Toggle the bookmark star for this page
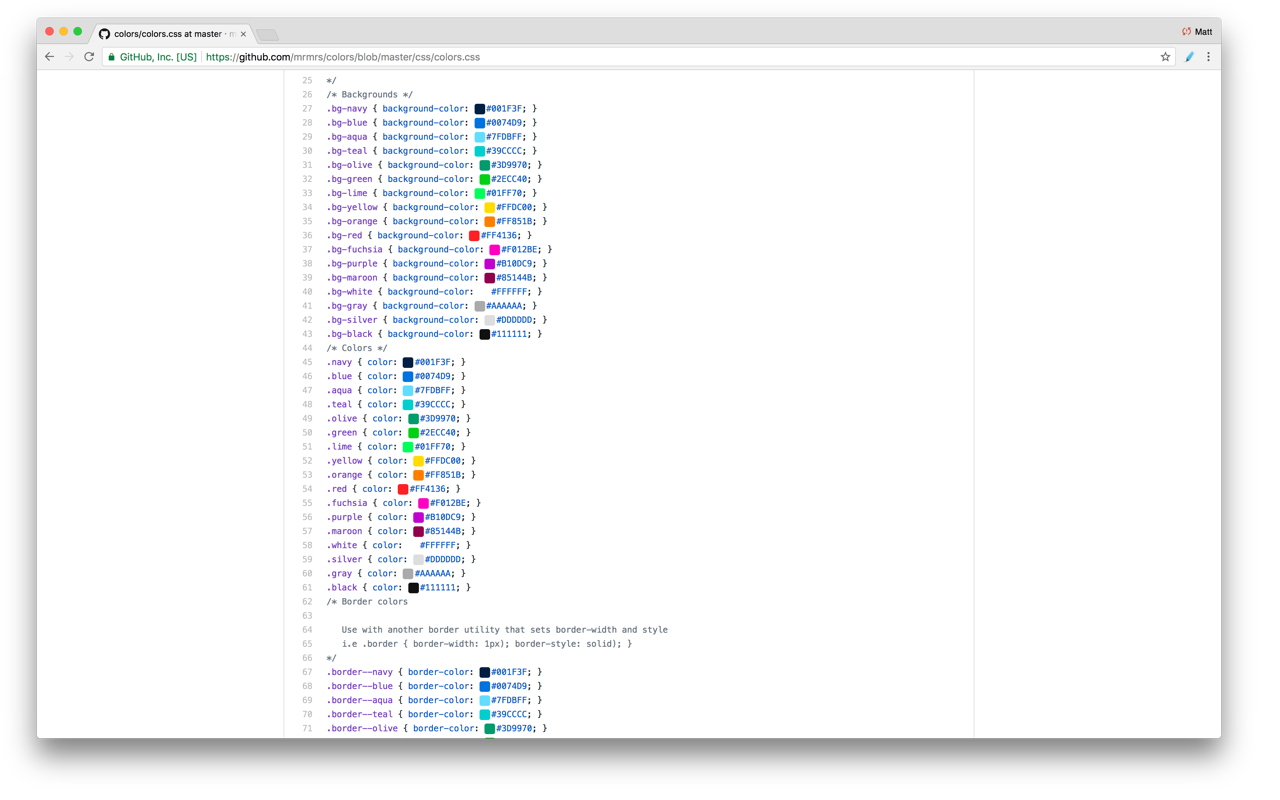 pyautogui.click(x=1165, y=57)
